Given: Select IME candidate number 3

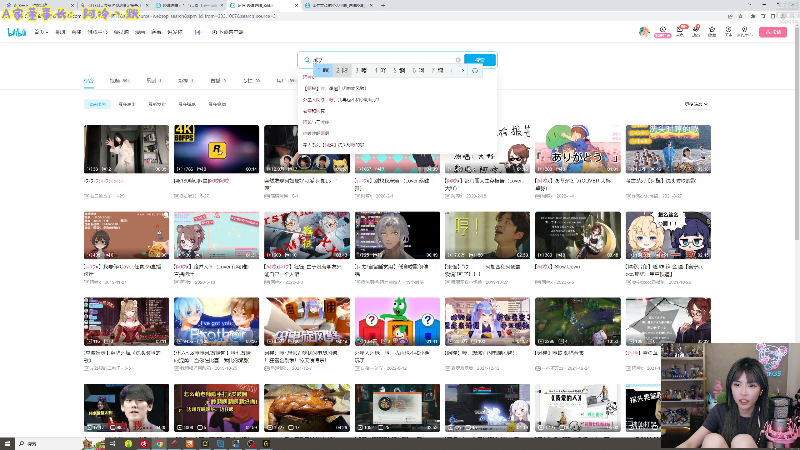Looking at the screenshot, I should (361, 70).
